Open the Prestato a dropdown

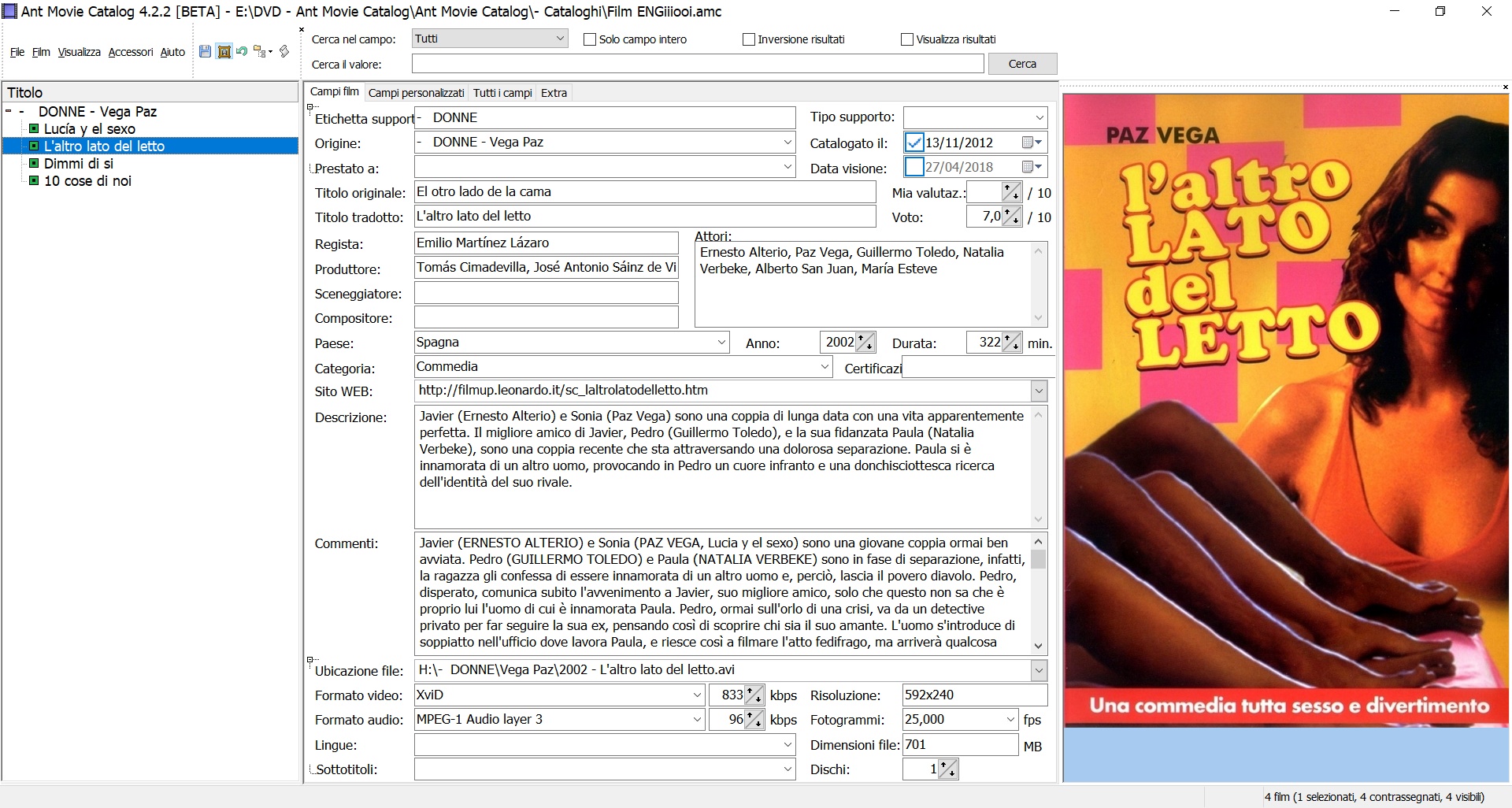787,167
